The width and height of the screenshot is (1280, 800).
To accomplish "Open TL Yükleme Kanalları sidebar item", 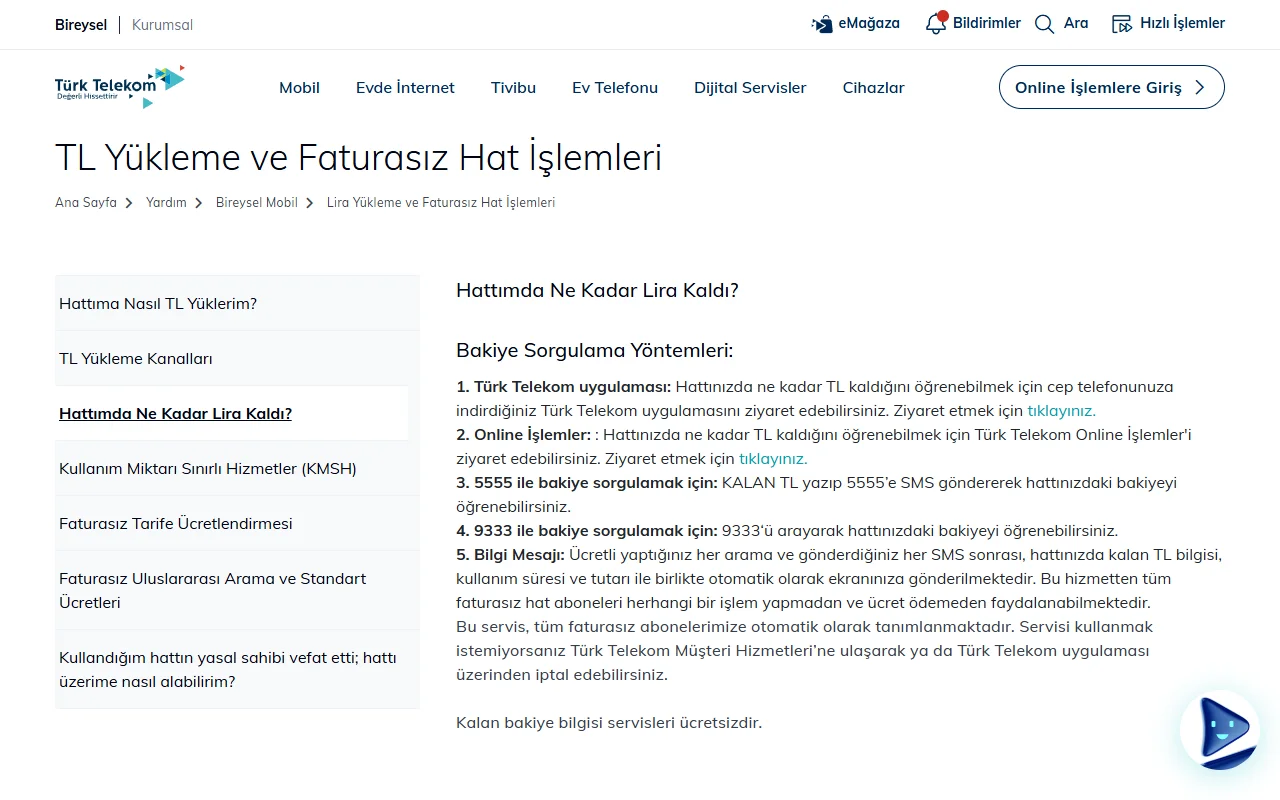I will tap(237, 358).
